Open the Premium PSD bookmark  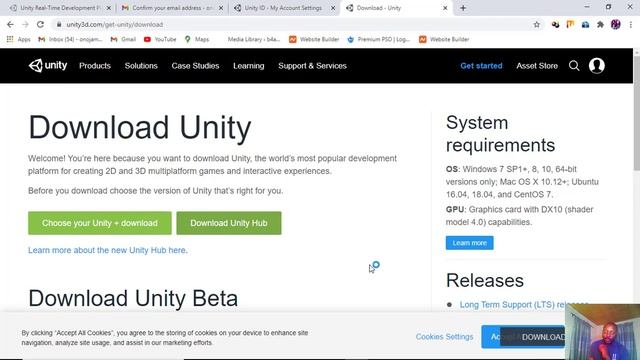click(x=378, y=39)
